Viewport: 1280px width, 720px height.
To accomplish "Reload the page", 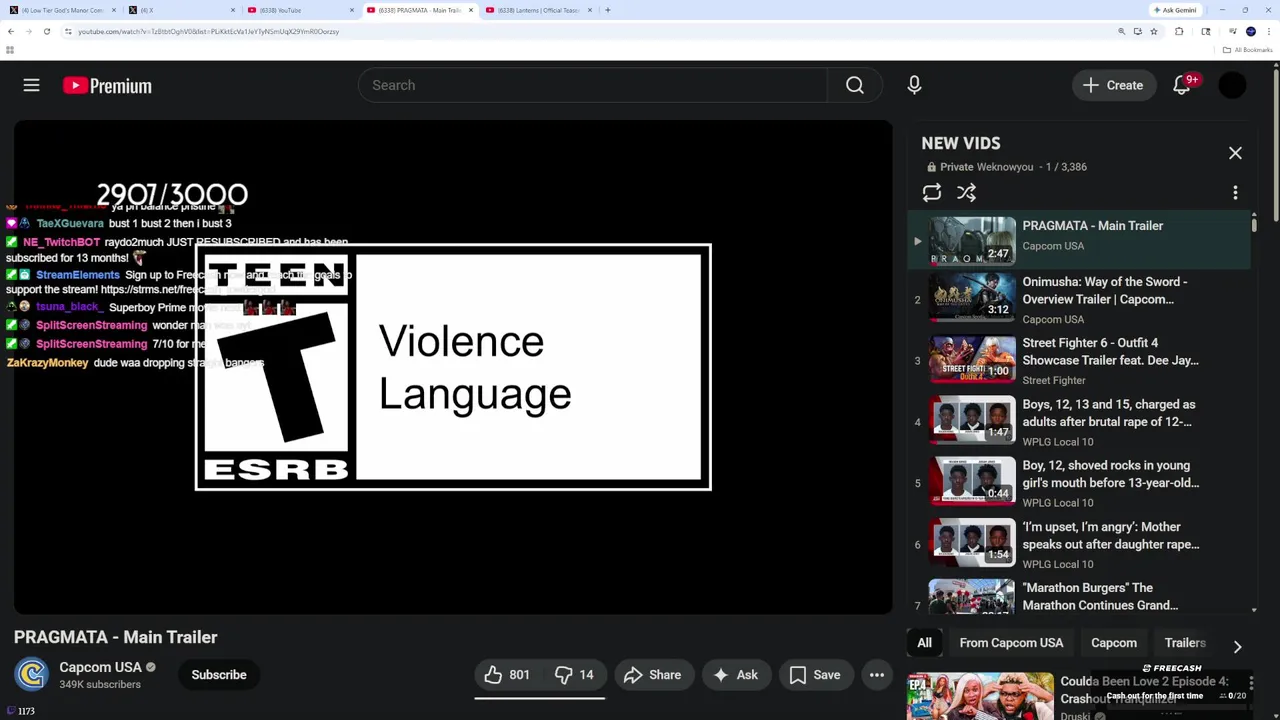I will pos(45,31).
